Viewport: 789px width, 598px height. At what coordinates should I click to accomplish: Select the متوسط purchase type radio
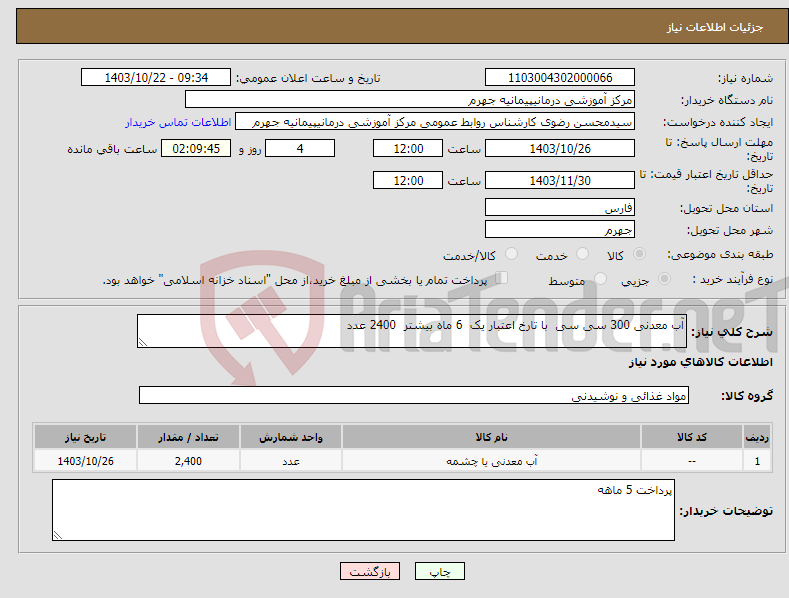click(x=600, y=279)
